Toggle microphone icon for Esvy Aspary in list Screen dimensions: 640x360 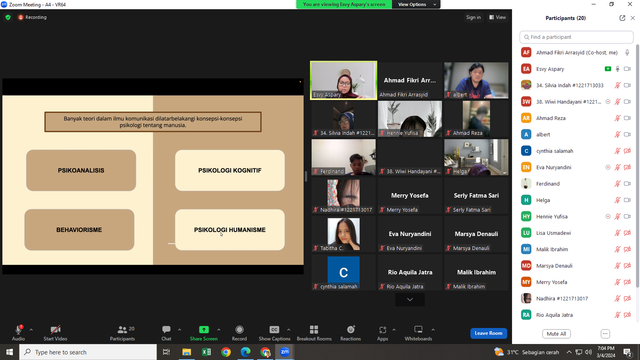pyautogui.click(x=618, y=69)
